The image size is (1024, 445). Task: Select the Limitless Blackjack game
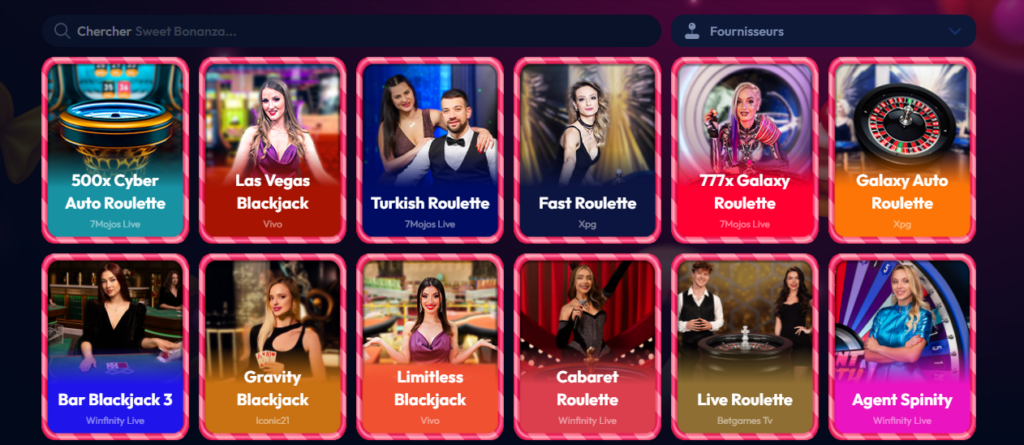click(430, 347)
